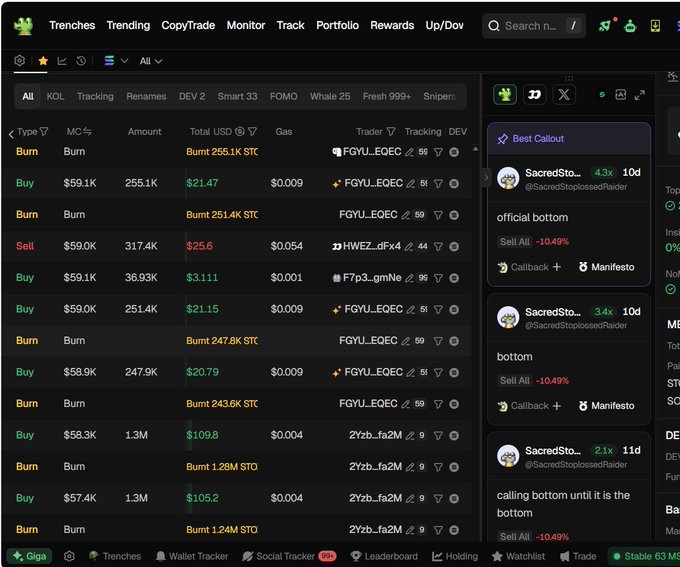Open transaction link in $109.8 buy row
The width and height of the screenshot is (680, 567).
point(454,436)
